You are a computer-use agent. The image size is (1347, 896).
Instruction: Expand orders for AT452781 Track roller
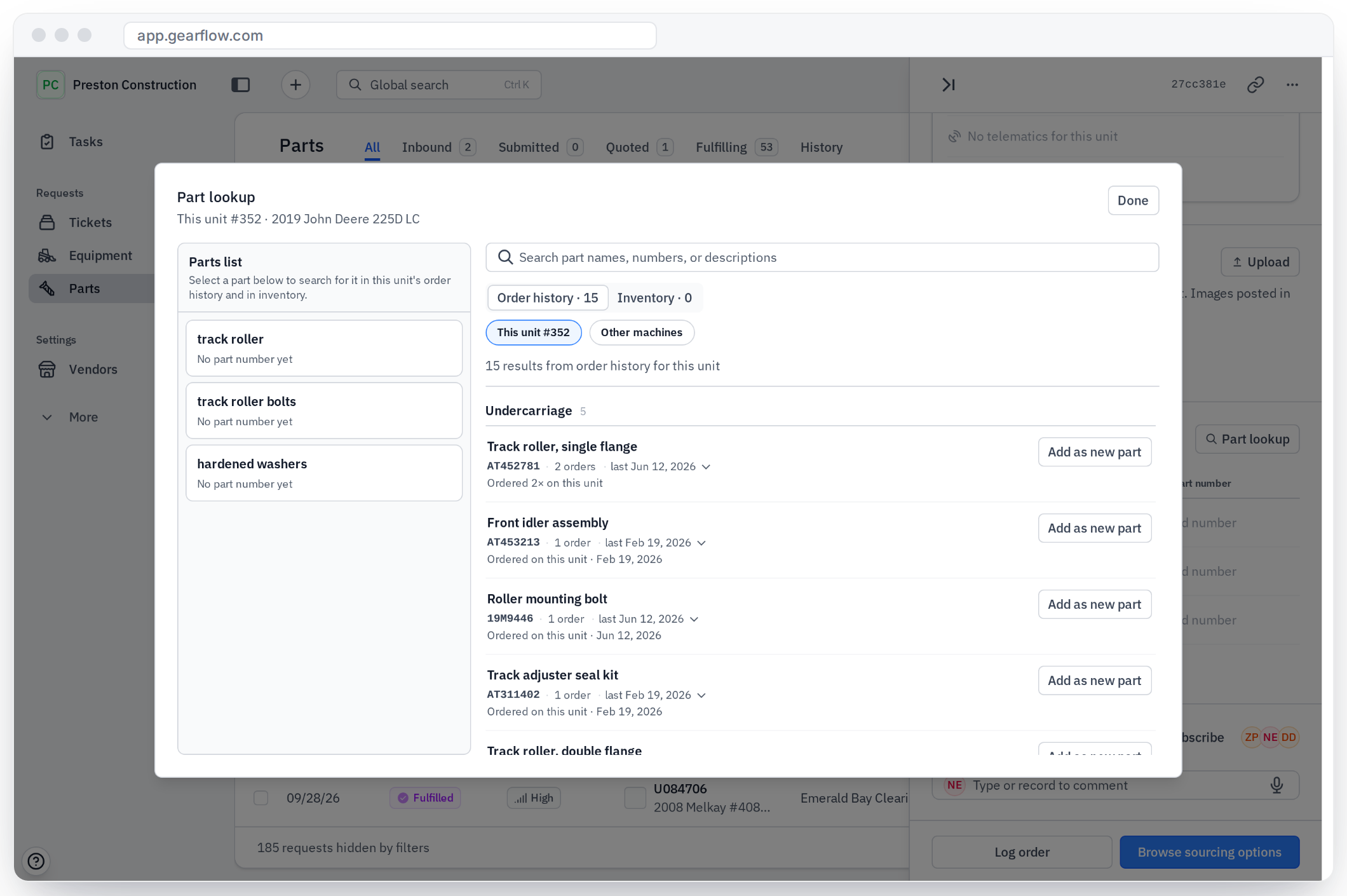pos(706,466)
